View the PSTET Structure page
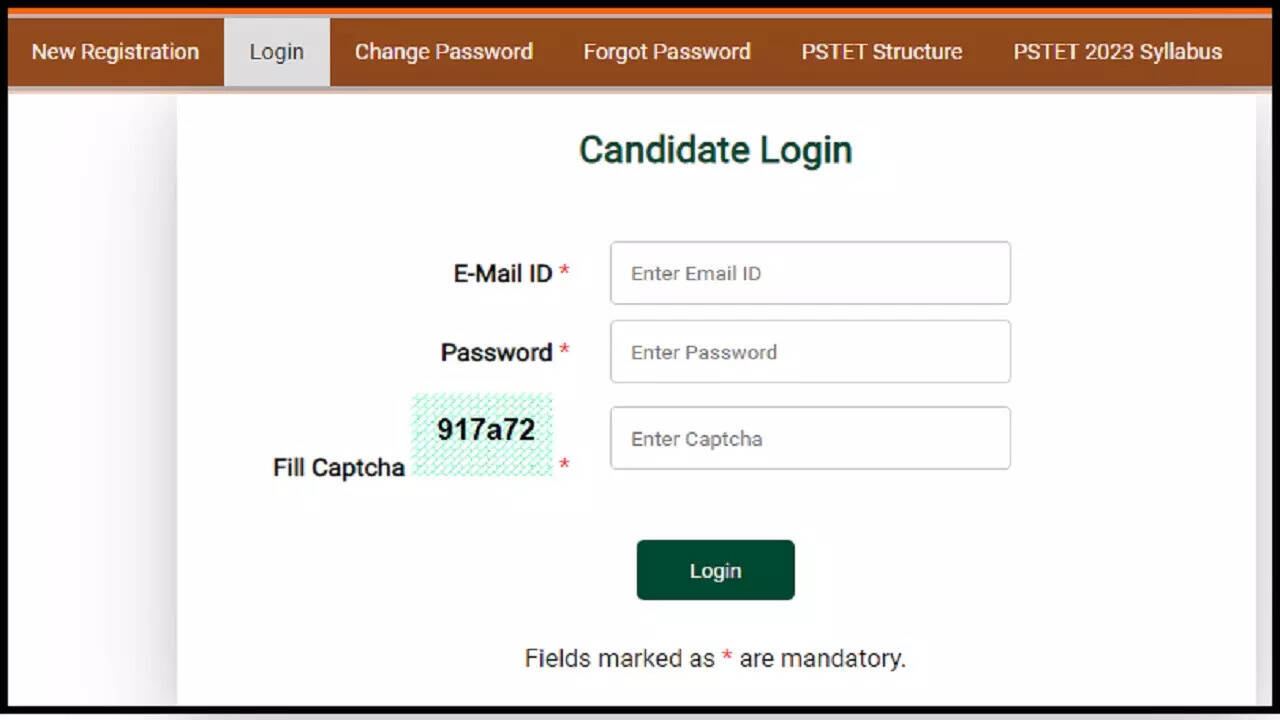This screenshot has width=1280, height=720. [881, 52]
